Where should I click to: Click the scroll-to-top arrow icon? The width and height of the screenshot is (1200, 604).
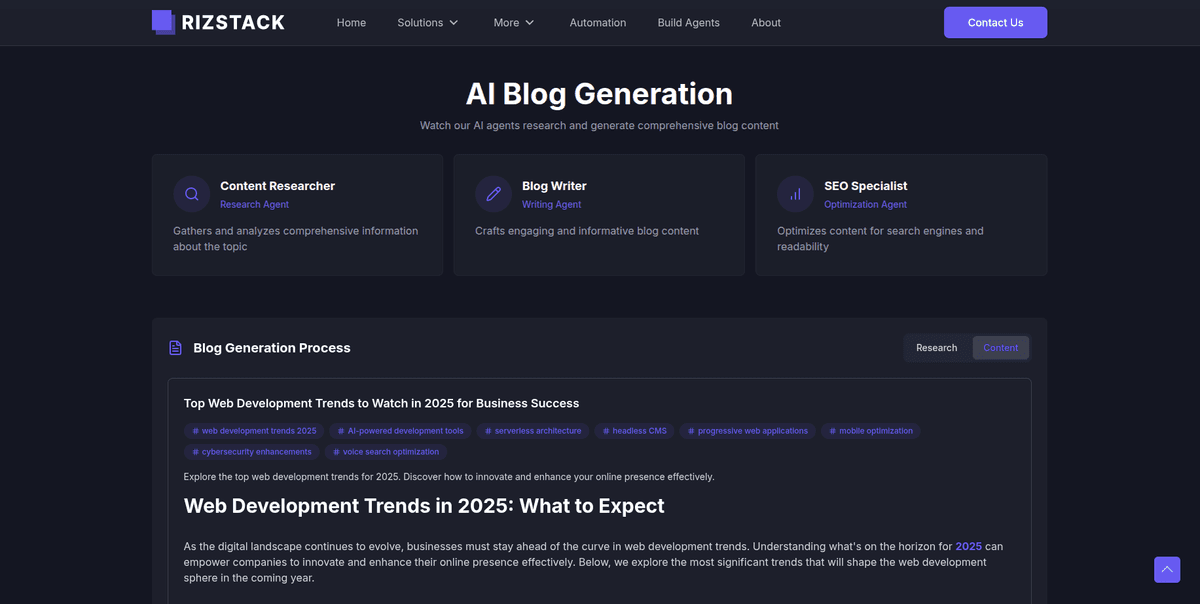[x=1166, y=569]
